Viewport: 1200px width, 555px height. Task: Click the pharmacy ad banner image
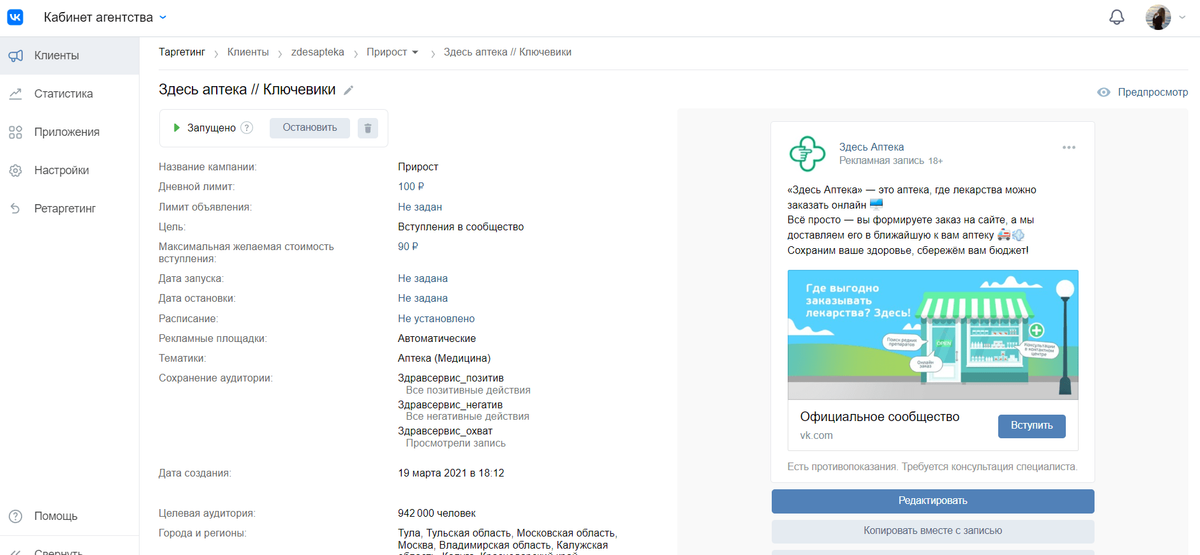pyautogui.click(x=933, y=333)
